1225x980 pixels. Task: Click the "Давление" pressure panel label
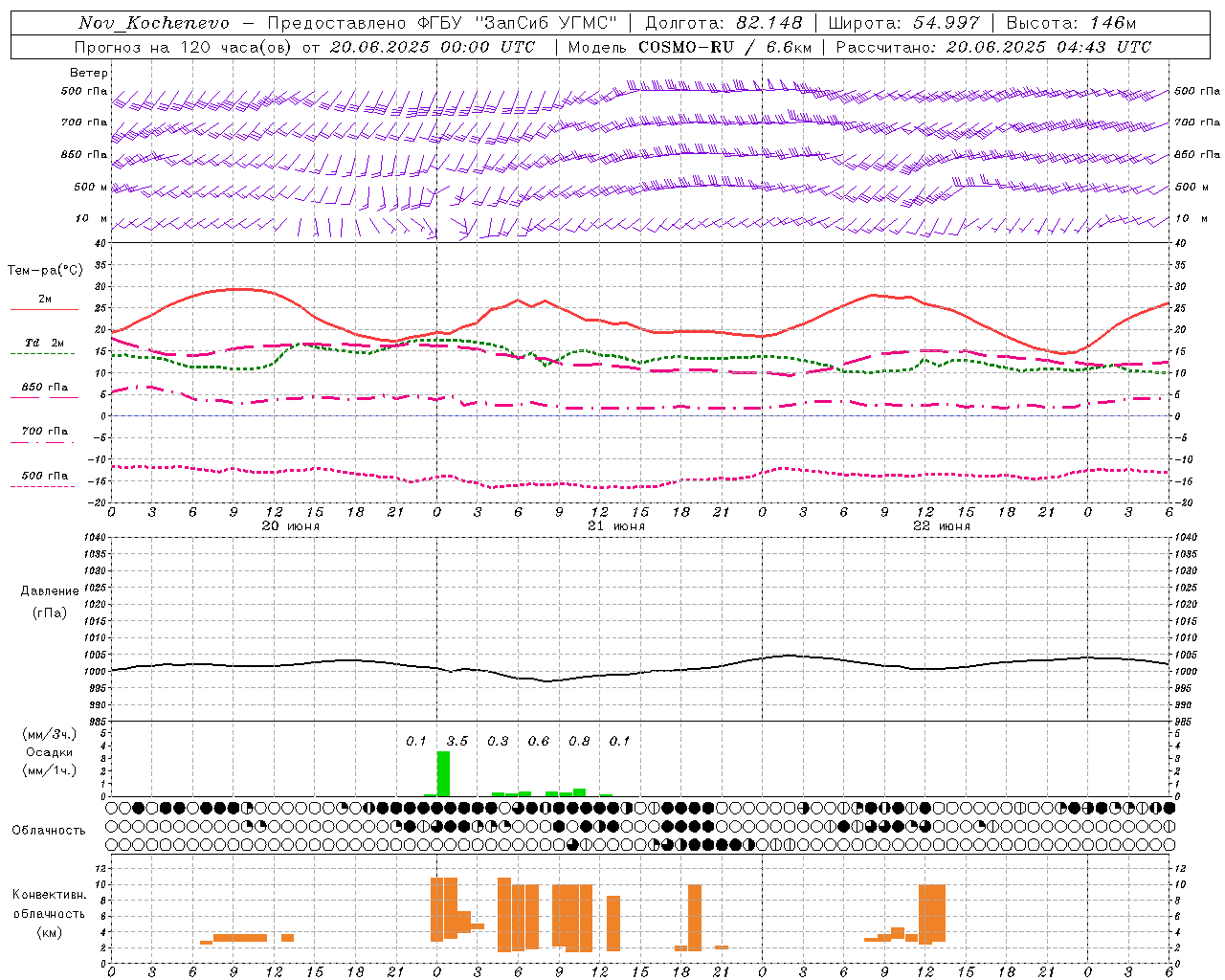pyautogui.click(x=50, y=591)
